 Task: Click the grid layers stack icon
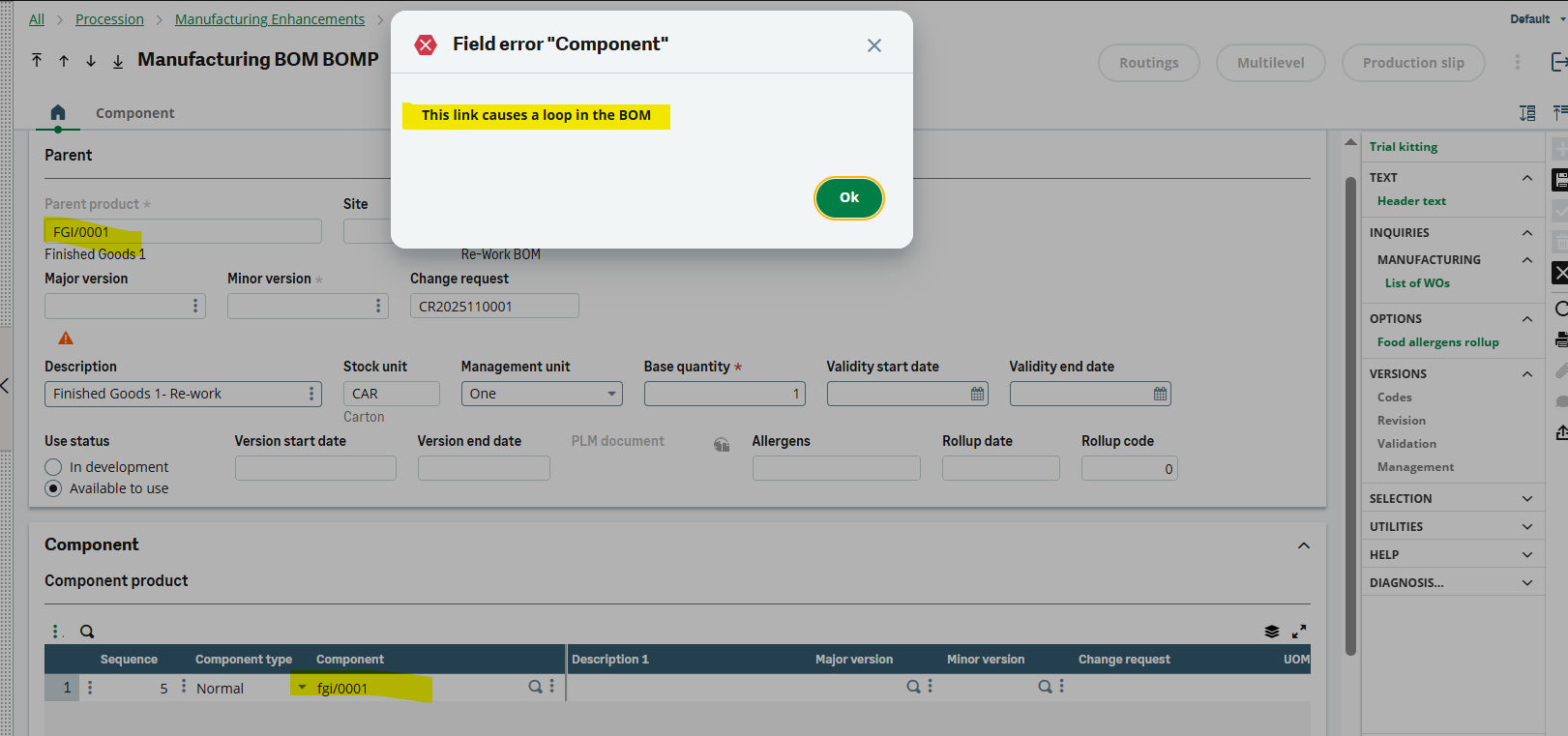click(x=1272, y=632)
